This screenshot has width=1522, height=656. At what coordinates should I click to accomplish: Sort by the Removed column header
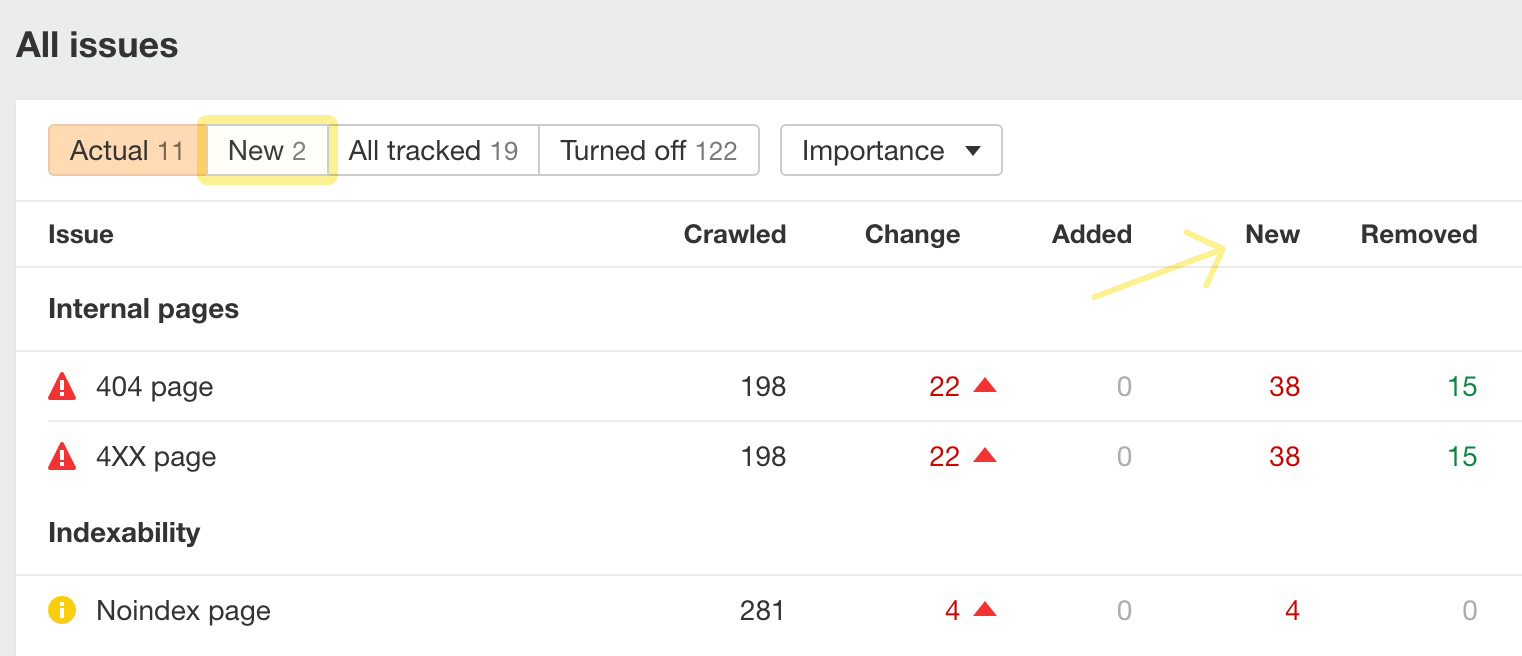click(1418, 235)
